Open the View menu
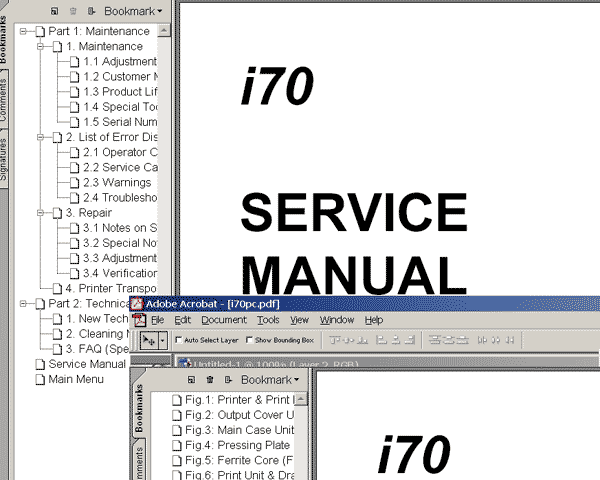600x480 pixels. click(x=299, y=320)
